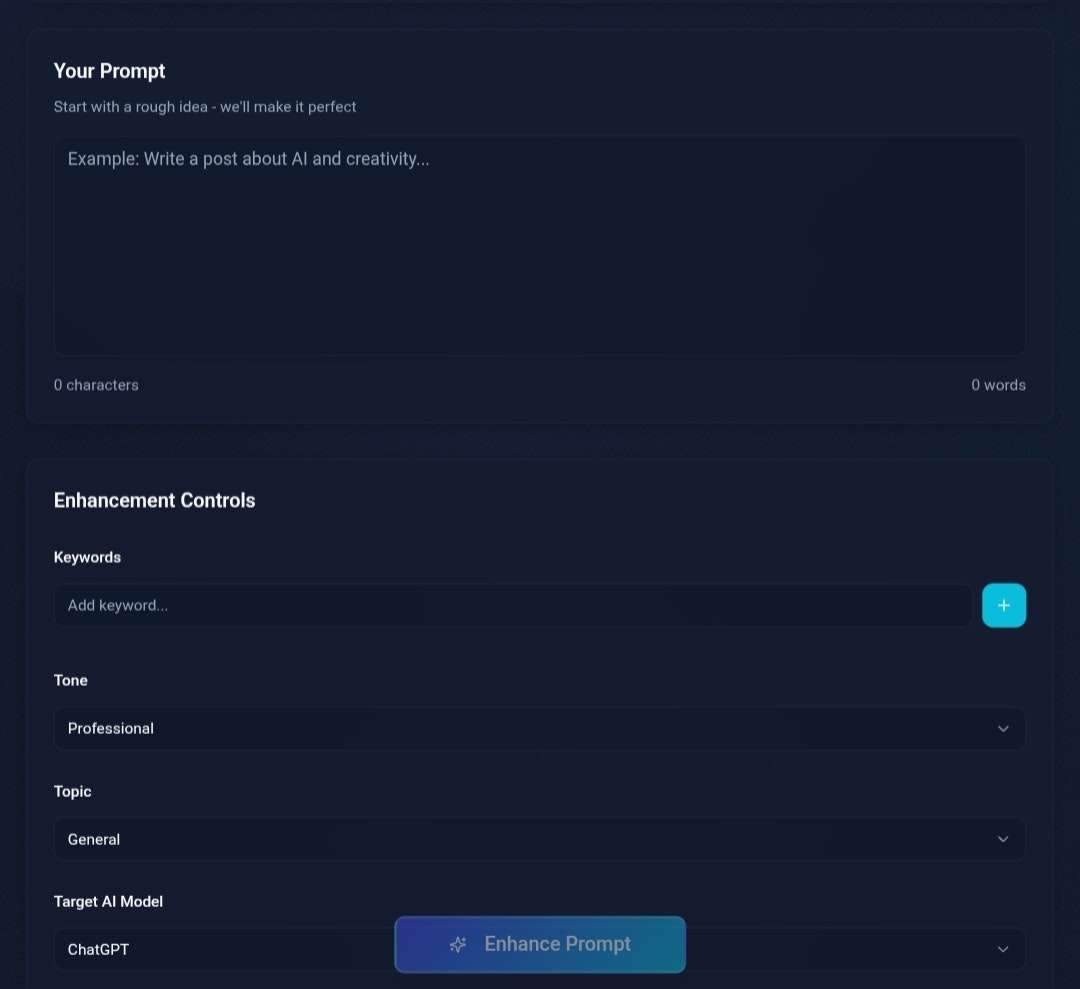Open the Topic dropdown showing General
Viewport: 1080px width, 989px height.
(540, 839)
